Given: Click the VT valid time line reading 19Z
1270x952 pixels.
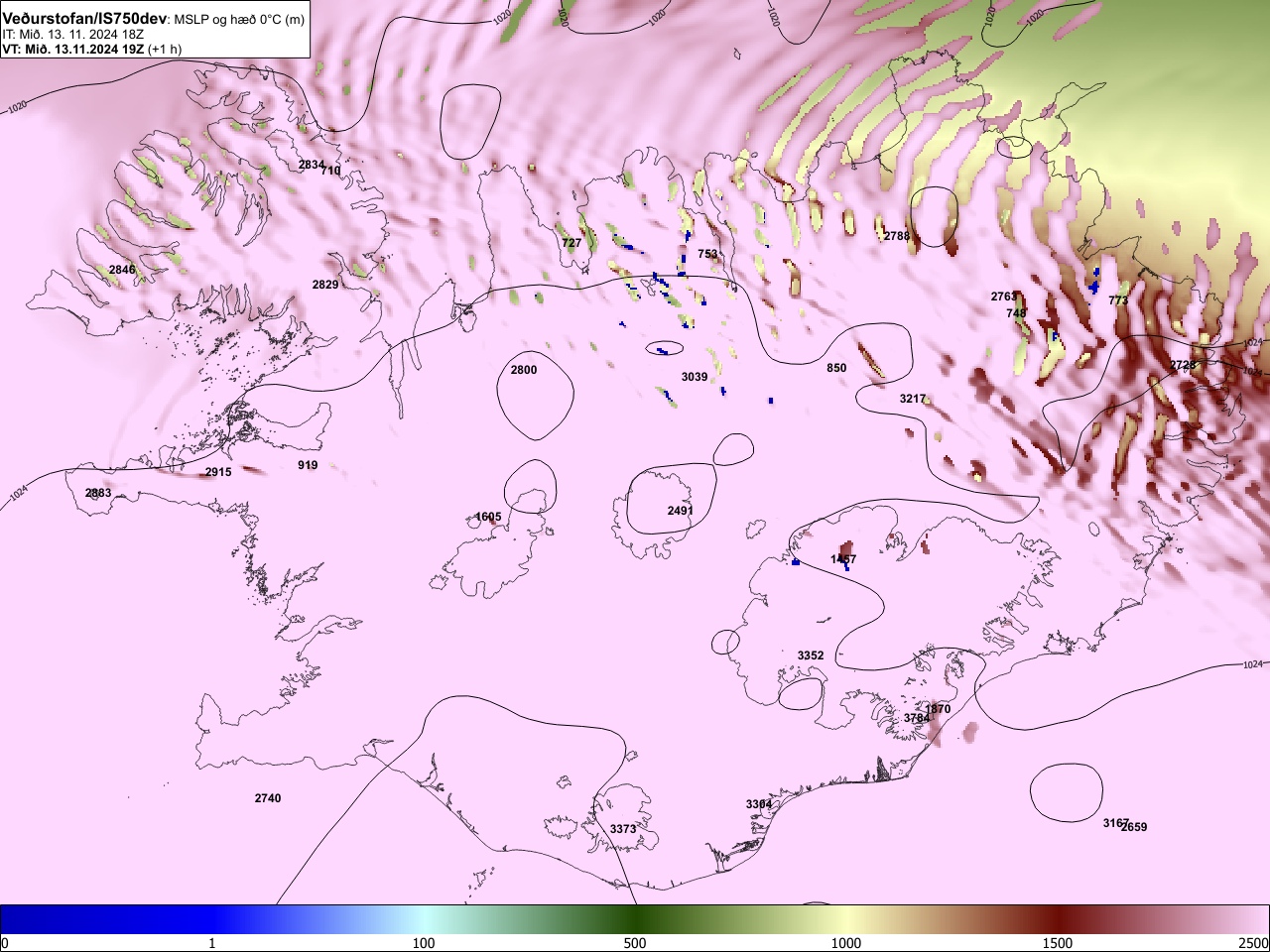Looking at the screenshot, I should (91, 49).
